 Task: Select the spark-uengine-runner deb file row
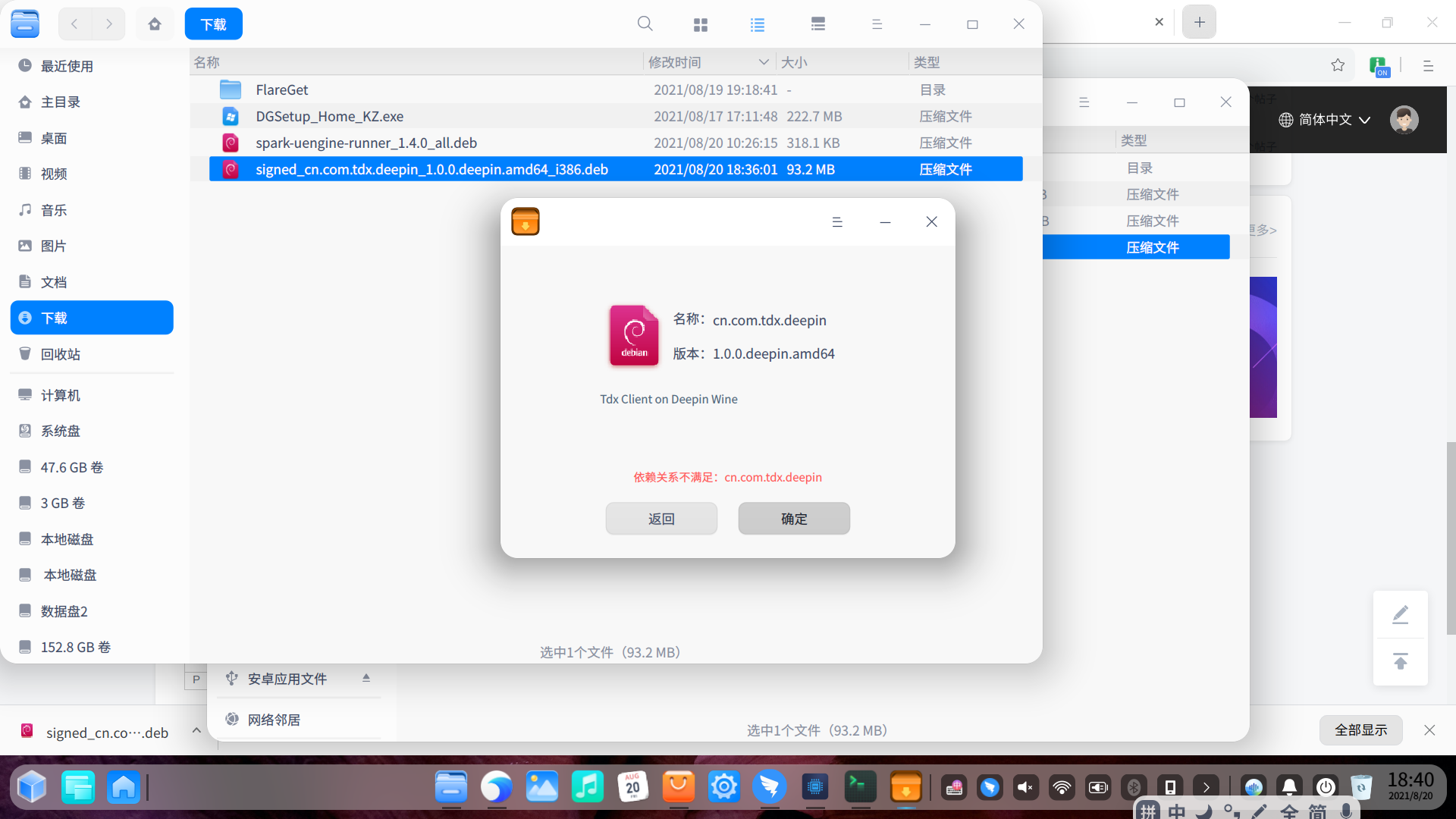pos(366,143)
